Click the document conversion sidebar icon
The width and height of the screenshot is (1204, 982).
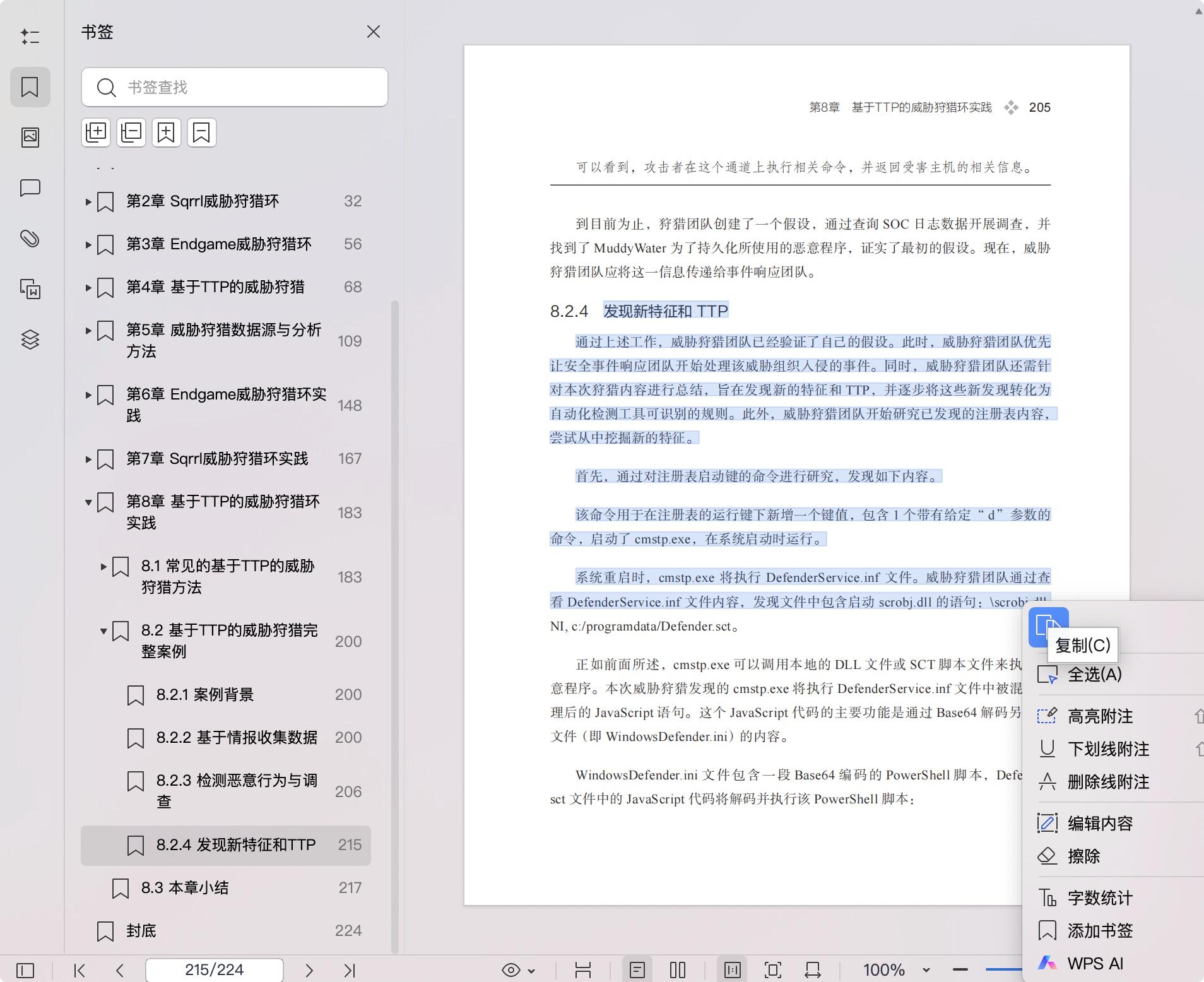click(30, 289)
